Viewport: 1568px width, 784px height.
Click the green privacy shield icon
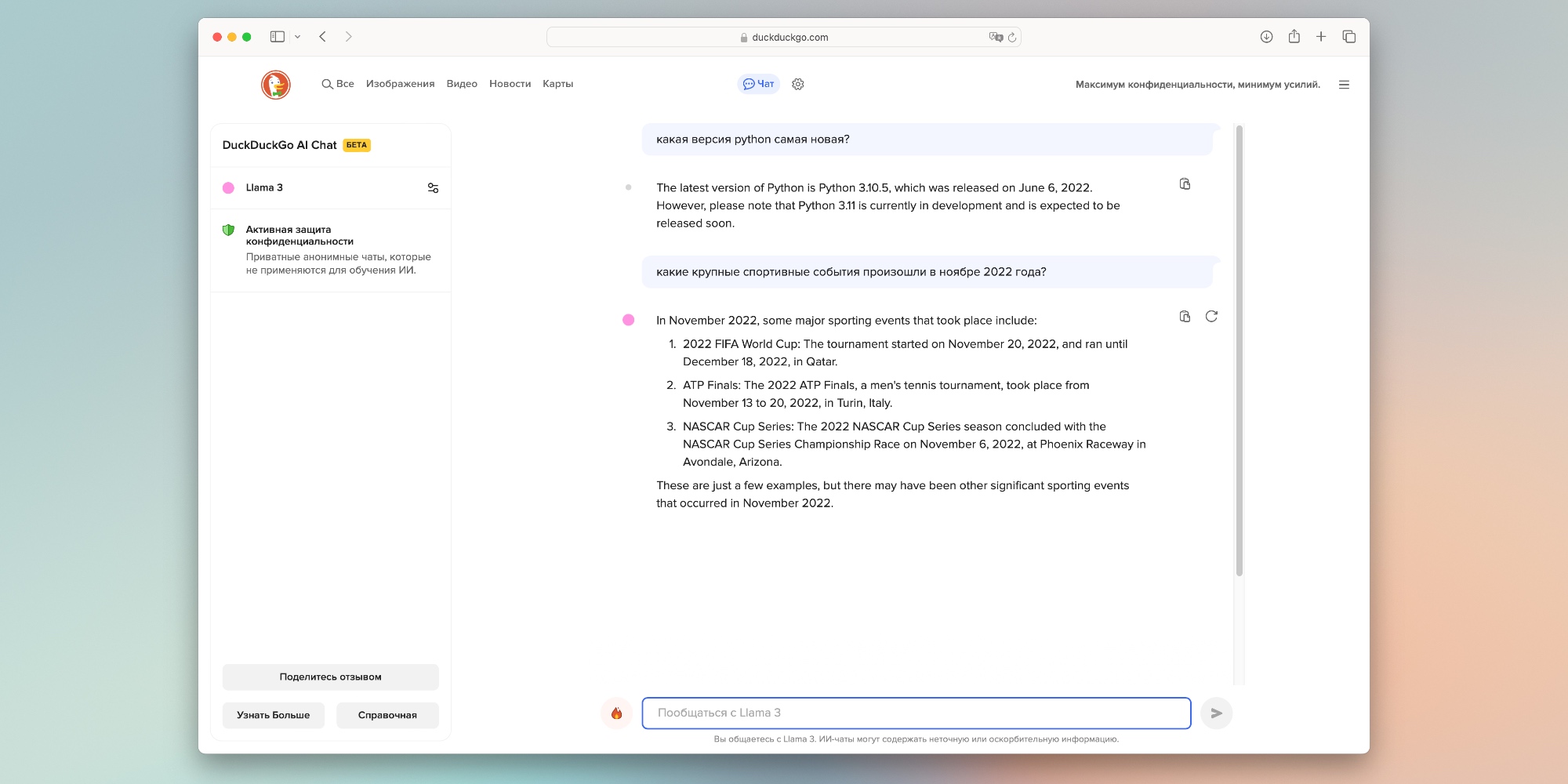pyautogui.click(x=230, y=229)
